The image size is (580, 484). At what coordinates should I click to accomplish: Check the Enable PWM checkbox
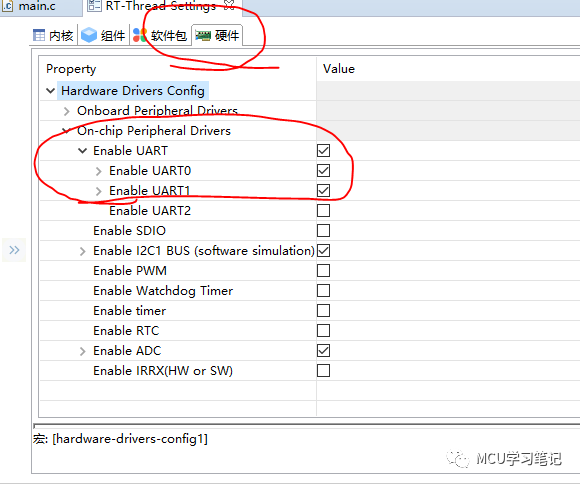[x=323, y=270]
